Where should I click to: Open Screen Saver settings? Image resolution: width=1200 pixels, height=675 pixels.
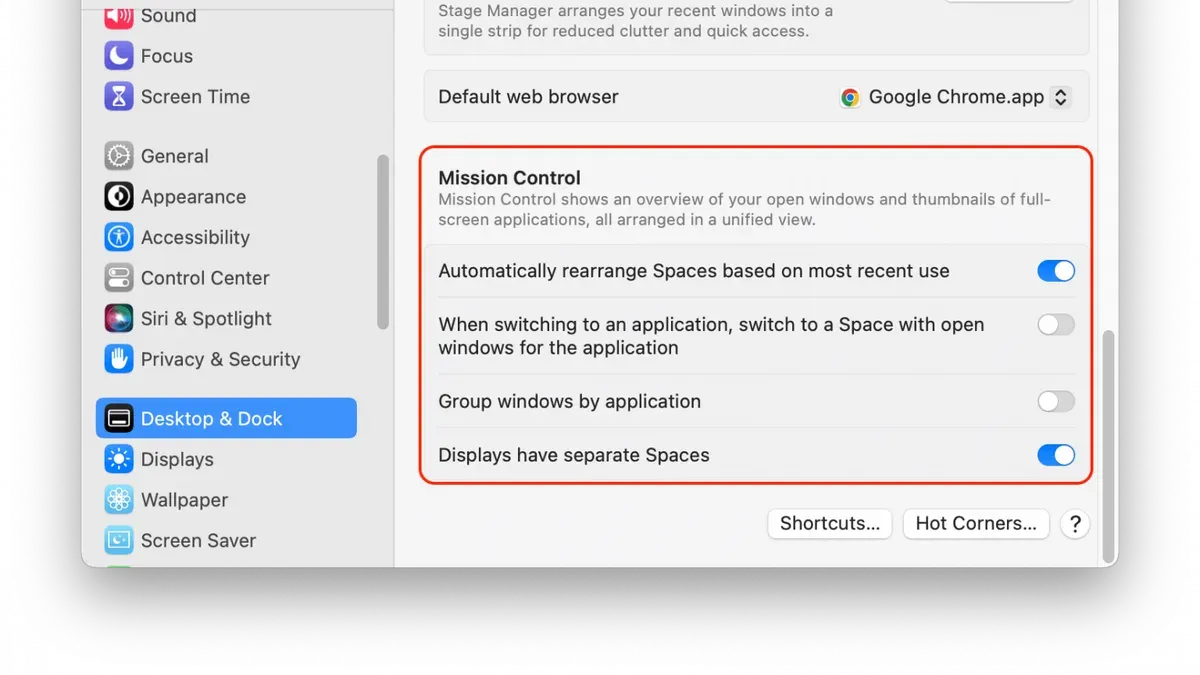tap(226, 540)
